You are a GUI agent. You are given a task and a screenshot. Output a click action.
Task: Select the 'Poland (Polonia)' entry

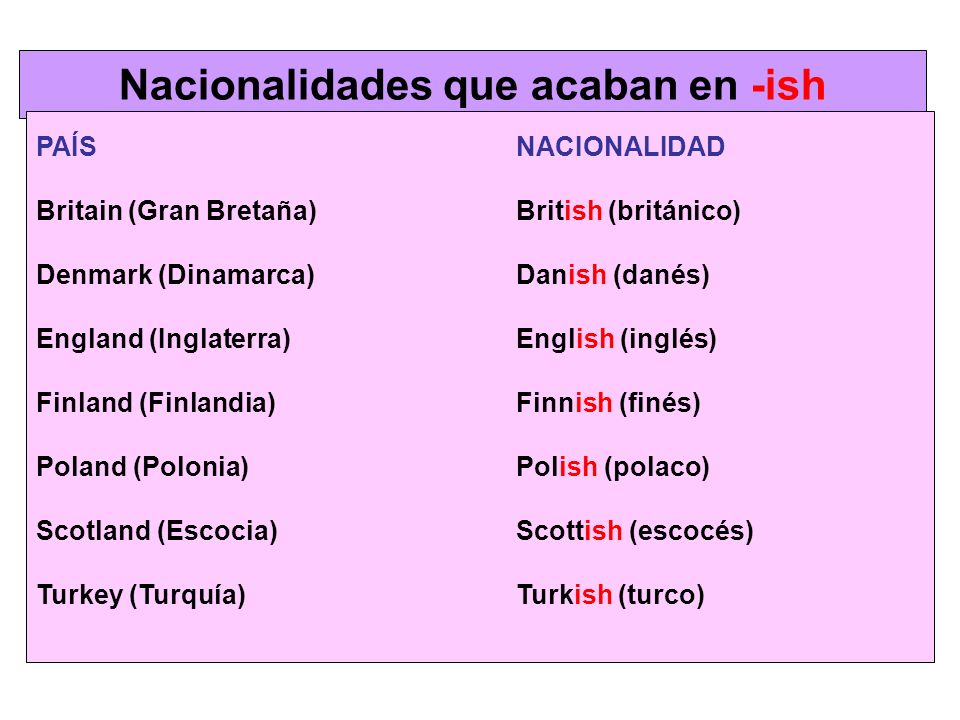click(x=143, y=467)
